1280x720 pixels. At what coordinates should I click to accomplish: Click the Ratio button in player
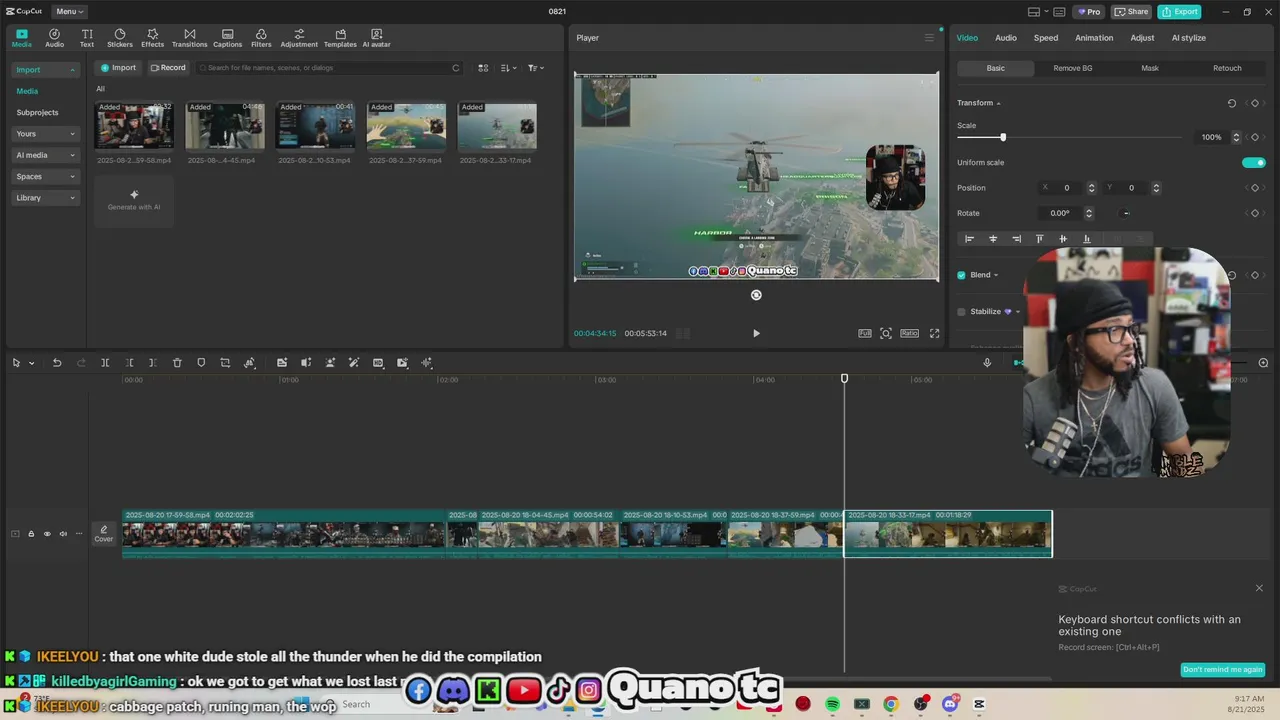[909, 333]
